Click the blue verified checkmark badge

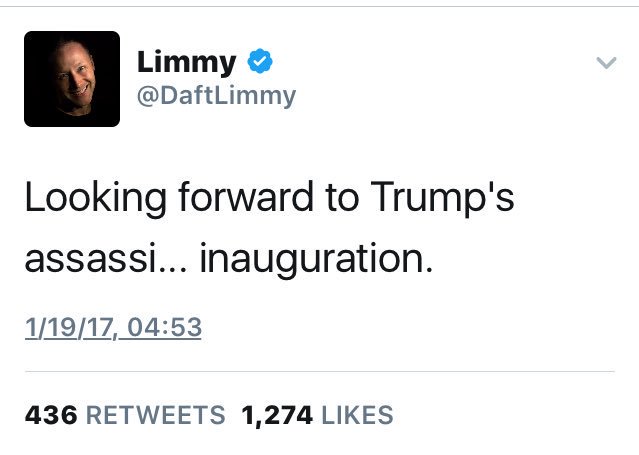point(260,64)
